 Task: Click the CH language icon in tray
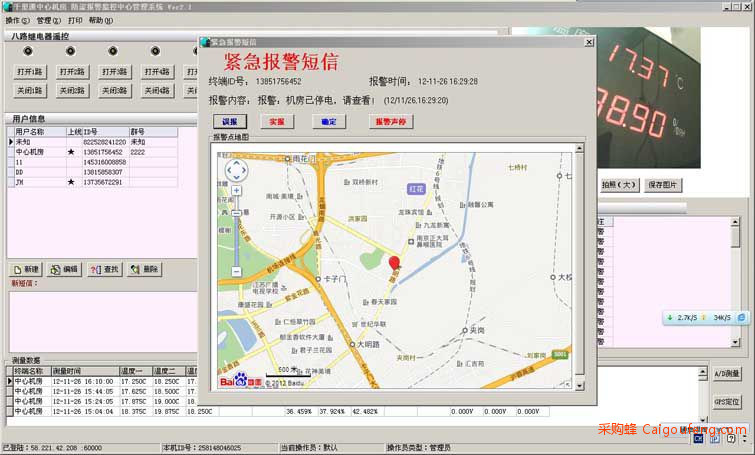pyautogui.click(x=699, y=438)
